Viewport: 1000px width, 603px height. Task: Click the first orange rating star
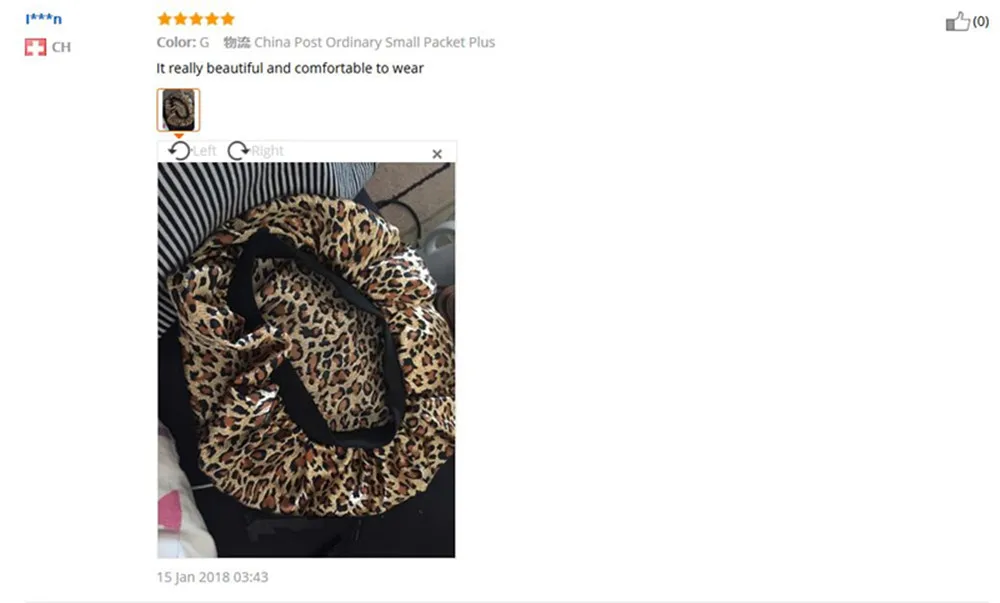[165, 19]
